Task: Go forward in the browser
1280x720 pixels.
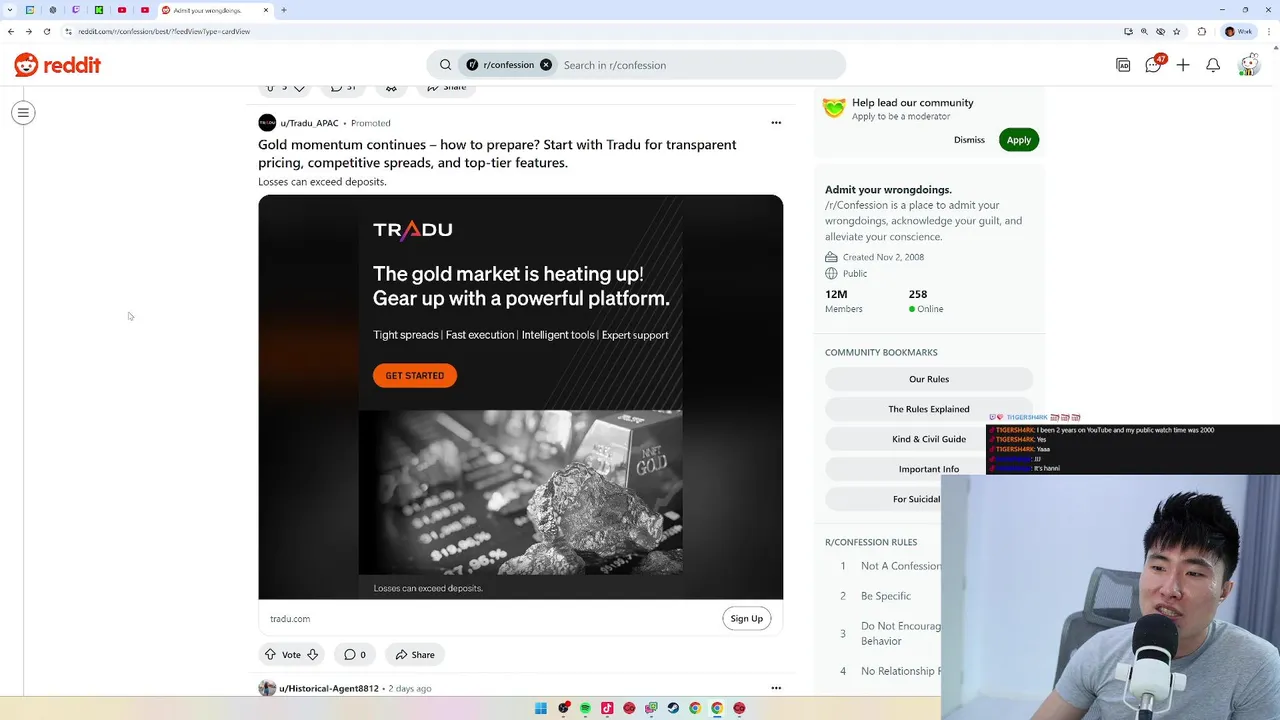Action: pos(28,31)
